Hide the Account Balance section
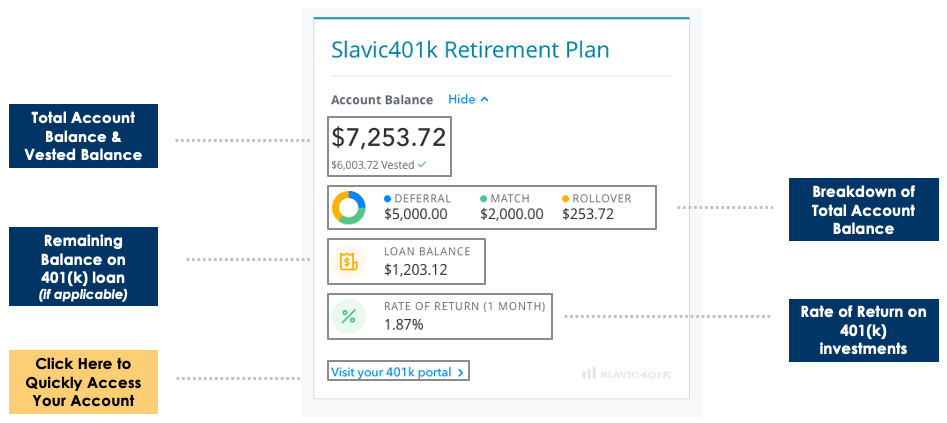Image resolution: width=947 pixels, height=423 pixels. [461, 100]
